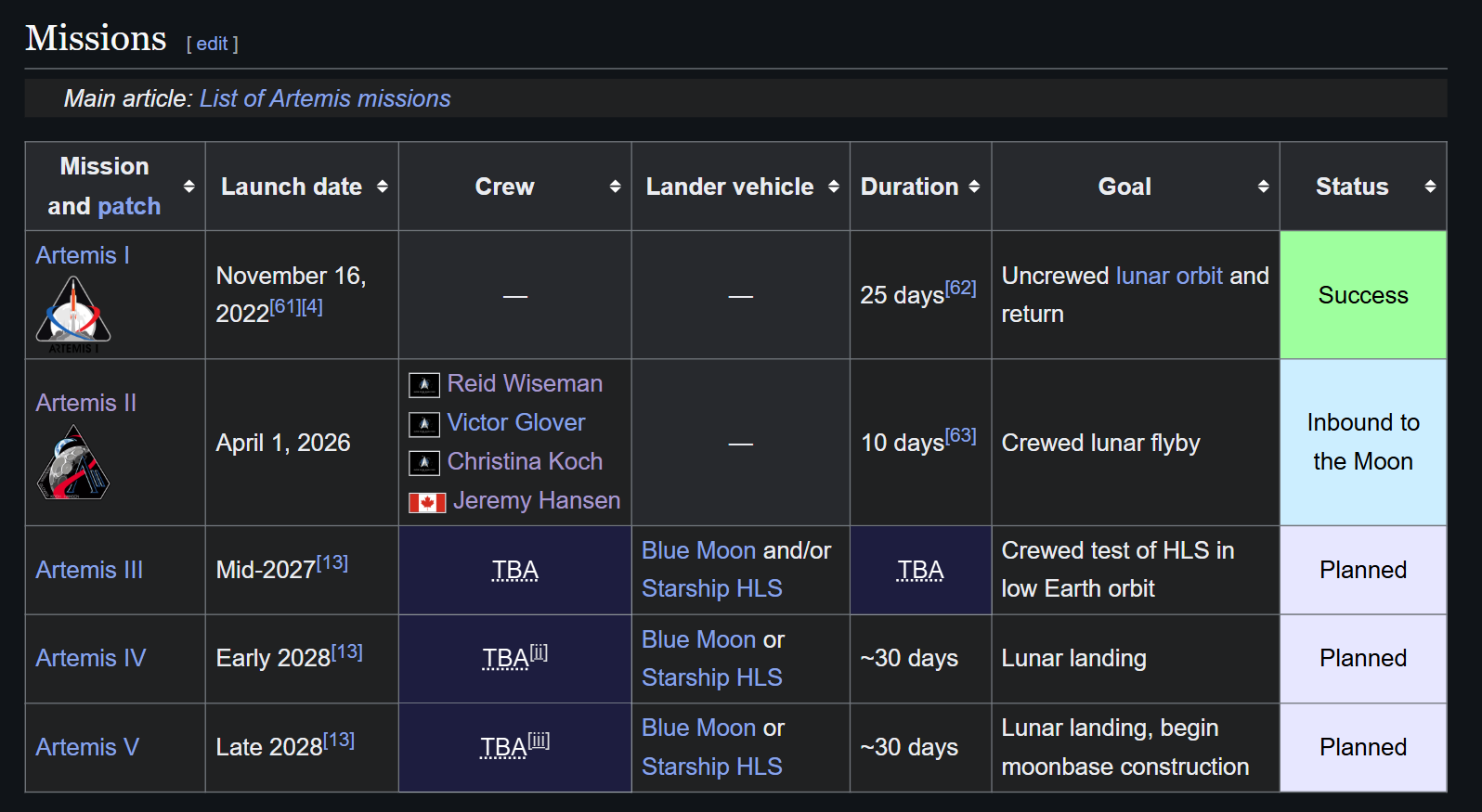Sort table by Launch date column arrows
The image size is (1482, 812).
point(383,187)
